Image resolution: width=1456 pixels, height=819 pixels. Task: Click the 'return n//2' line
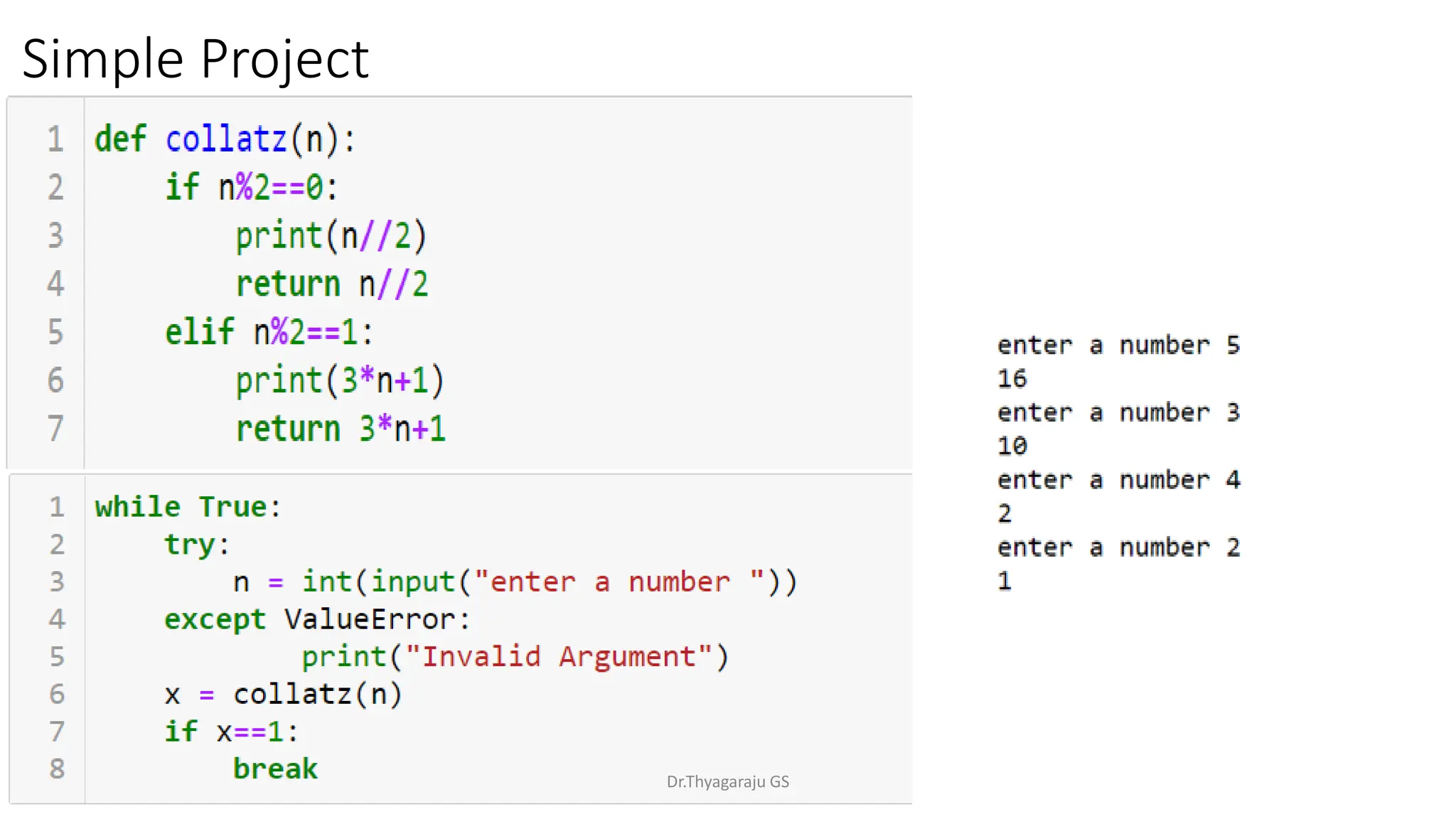tap(332, 284)
